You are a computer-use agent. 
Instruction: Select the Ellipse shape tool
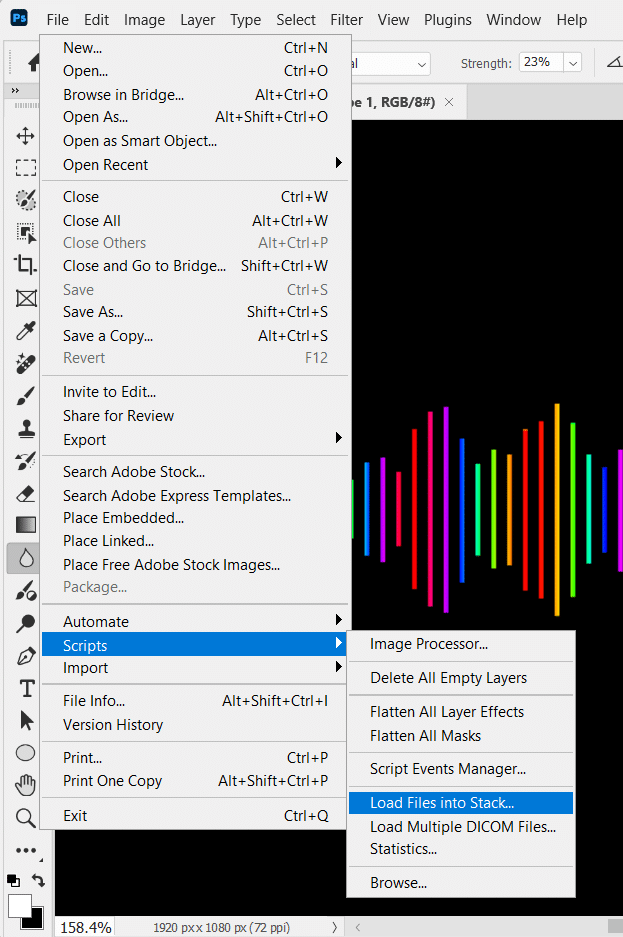[25, 753]
